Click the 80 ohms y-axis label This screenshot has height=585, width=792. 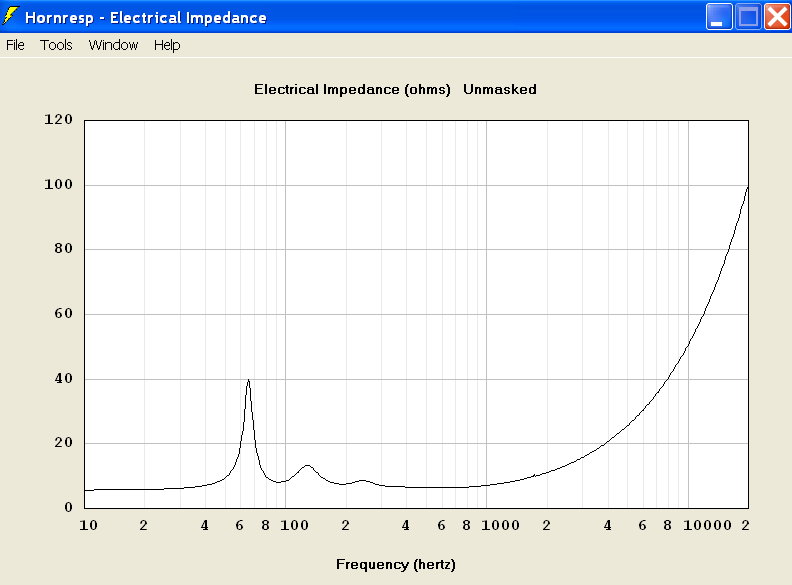coord(64,249)
